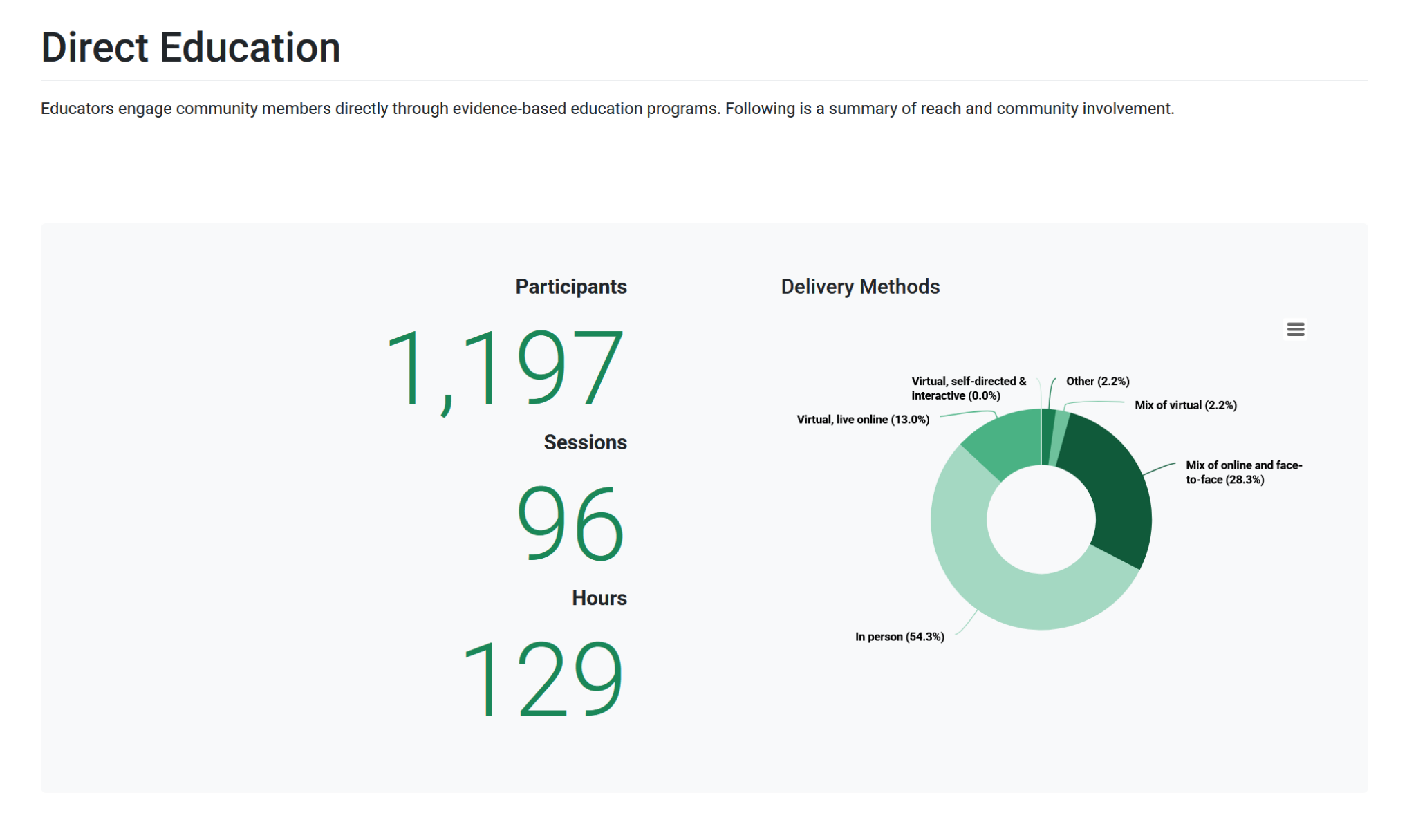Click the 1,197 participants figure

pyautogui.click(x=505, y=368)
